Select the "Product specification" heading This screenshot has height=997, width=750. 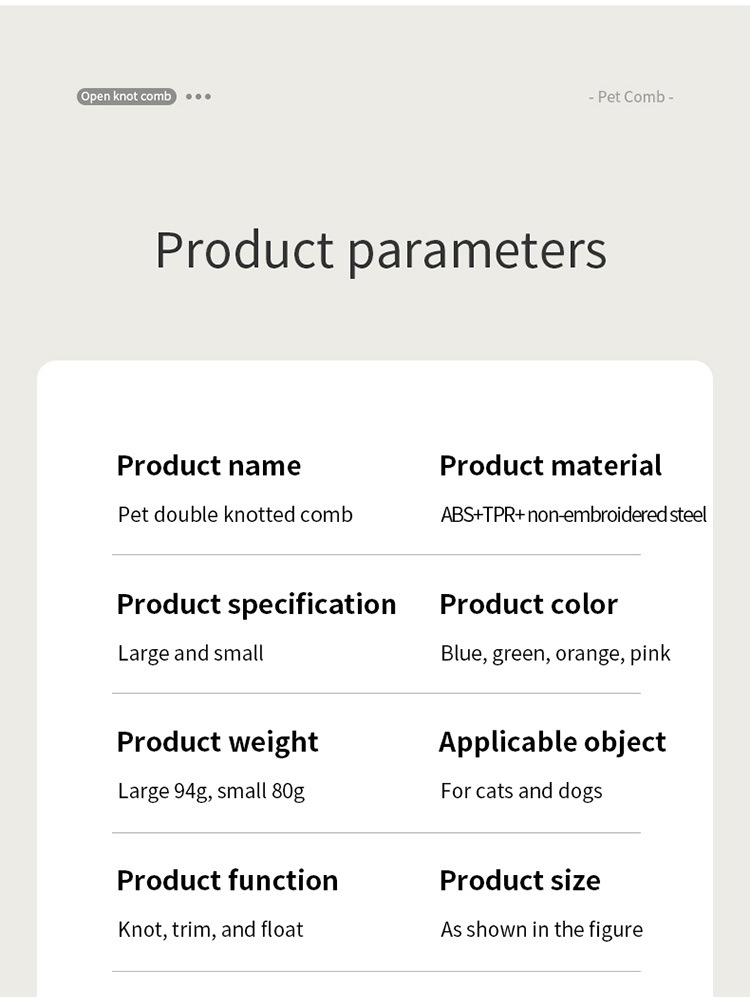click(x=256, y=604)
